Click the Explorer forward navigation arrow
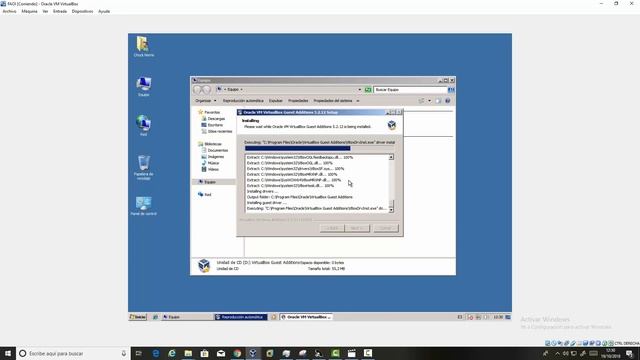This screenshot has width=640, height=360. click(x=207, y=89)
